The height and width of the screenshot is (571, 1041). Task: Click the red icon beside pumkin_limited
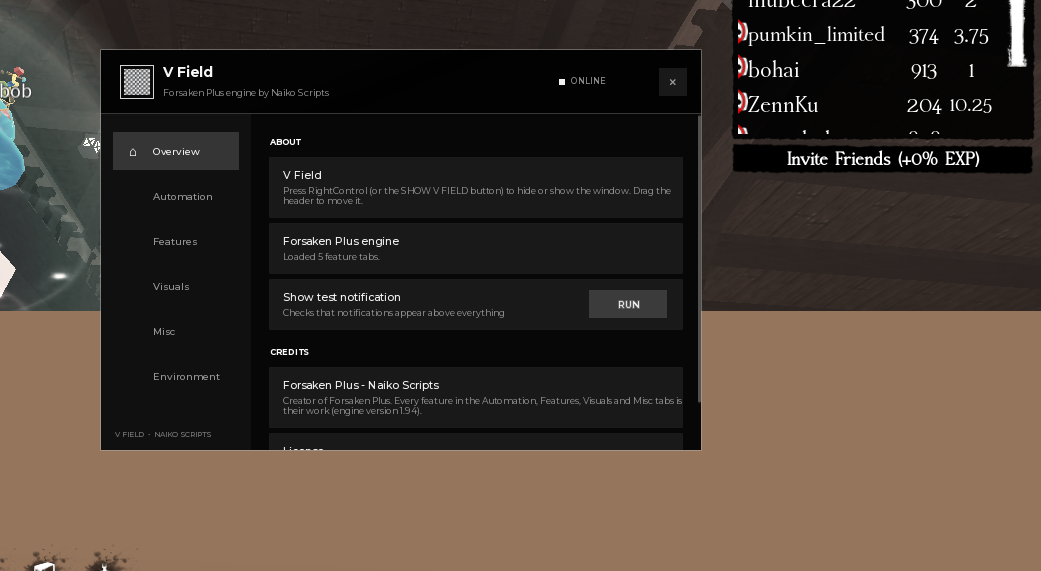[742, 33]
